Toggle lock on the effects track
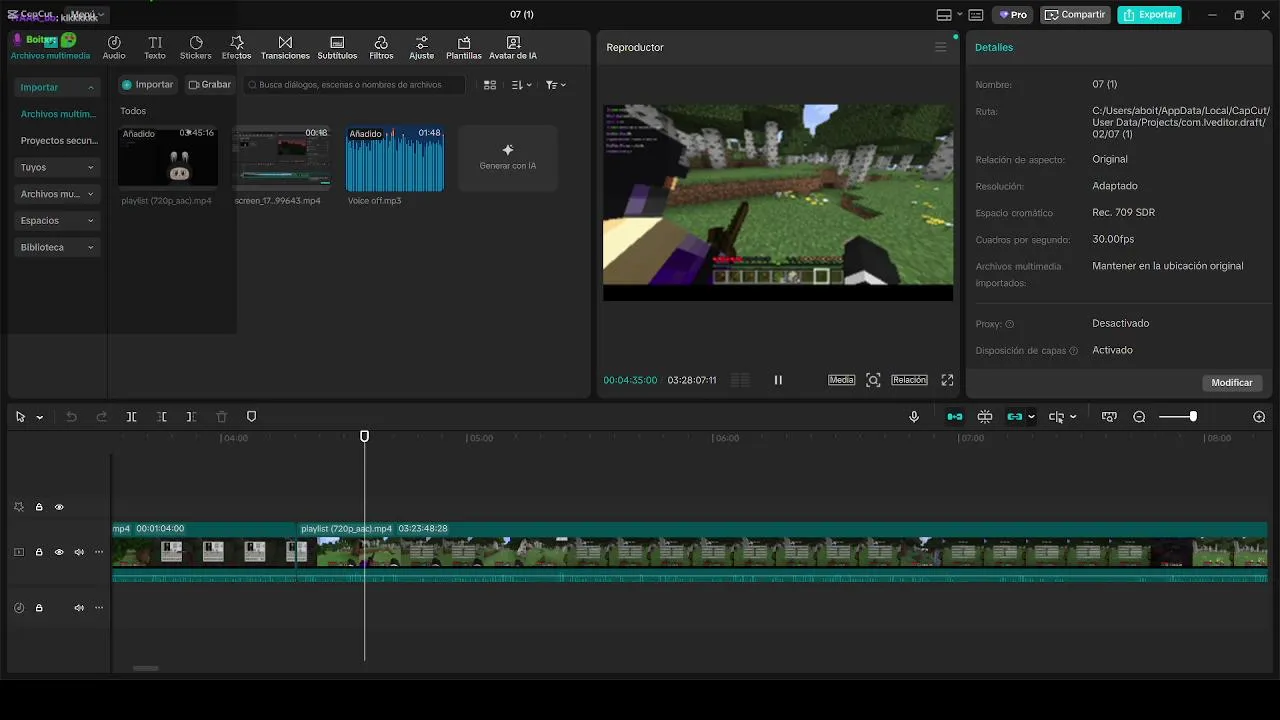 click(39, 507)
